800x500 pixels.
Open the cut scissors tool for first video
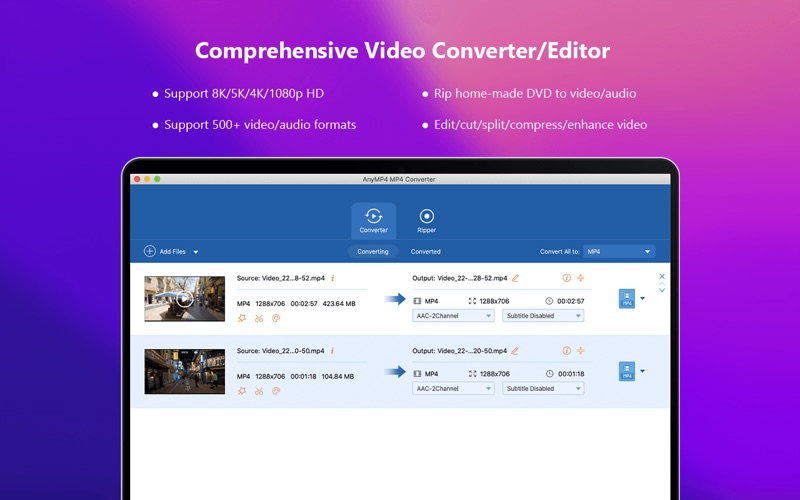click(x=259, y=318)
